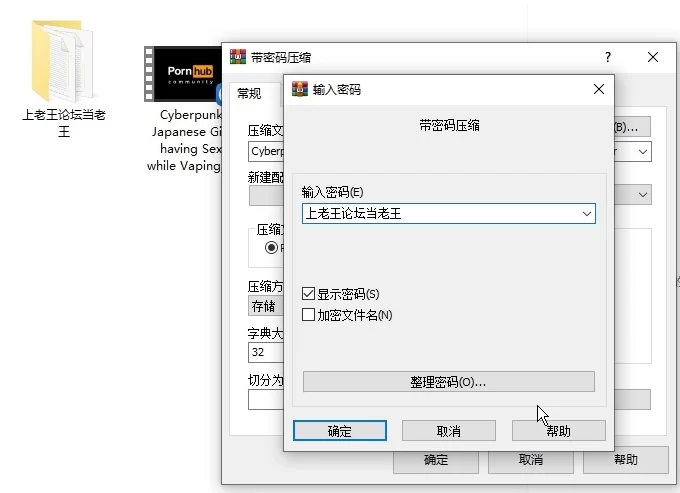This screenshot has height=493, width=680.
Task: Click the 切分为 split volume input field
Action: pos(266,399)
